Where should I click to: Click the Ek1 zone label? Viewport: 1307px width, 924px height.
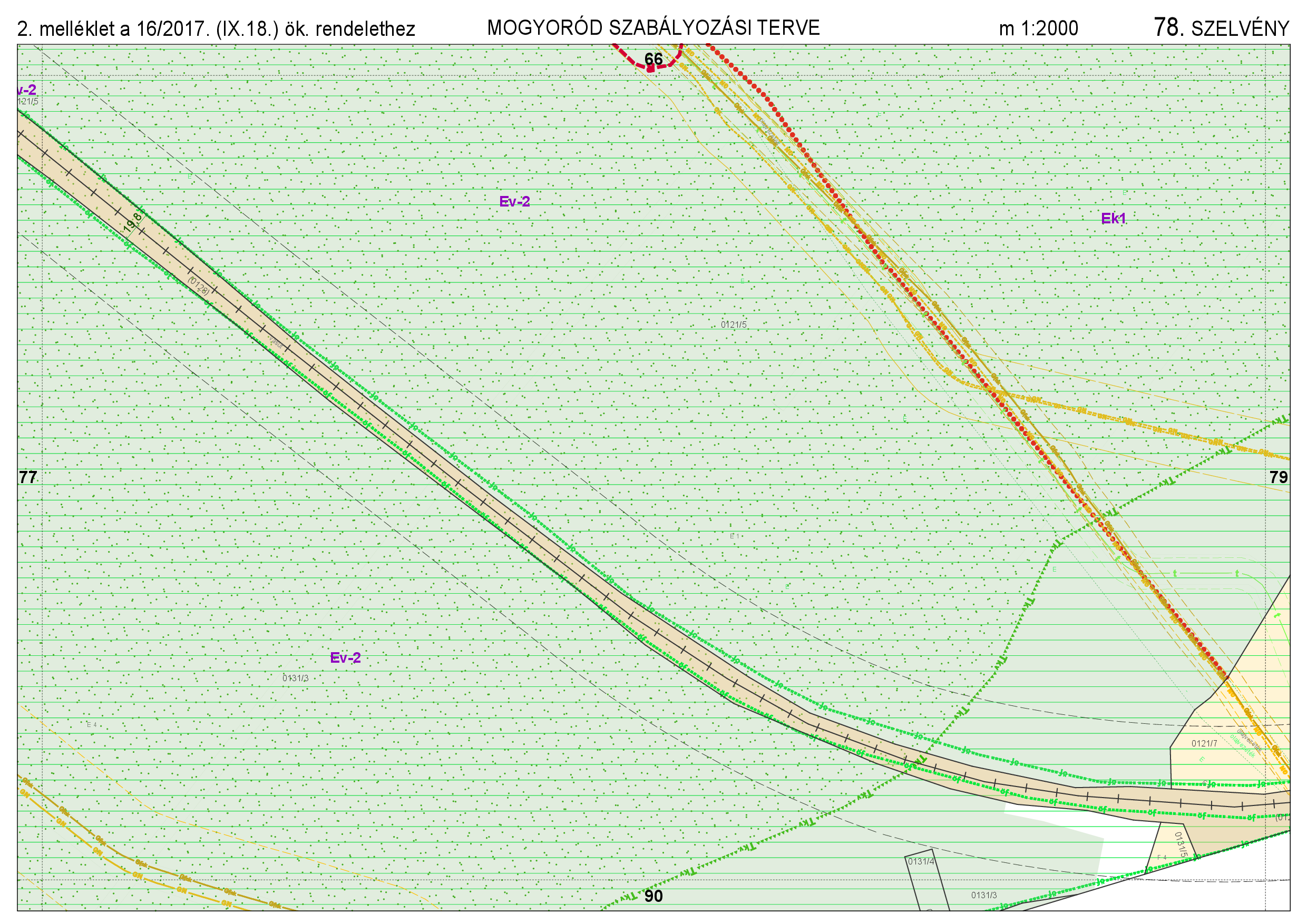1113,219
